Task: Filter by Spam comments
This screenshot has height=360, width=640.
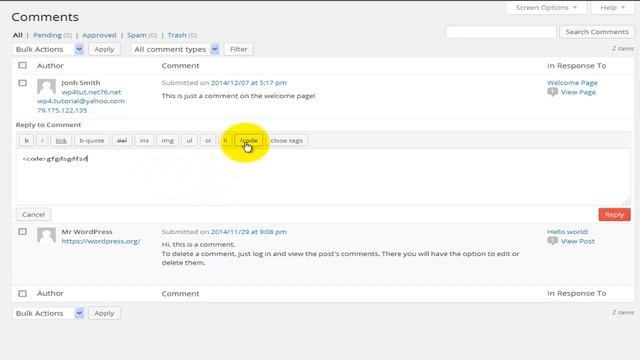Action: (137, 35)
